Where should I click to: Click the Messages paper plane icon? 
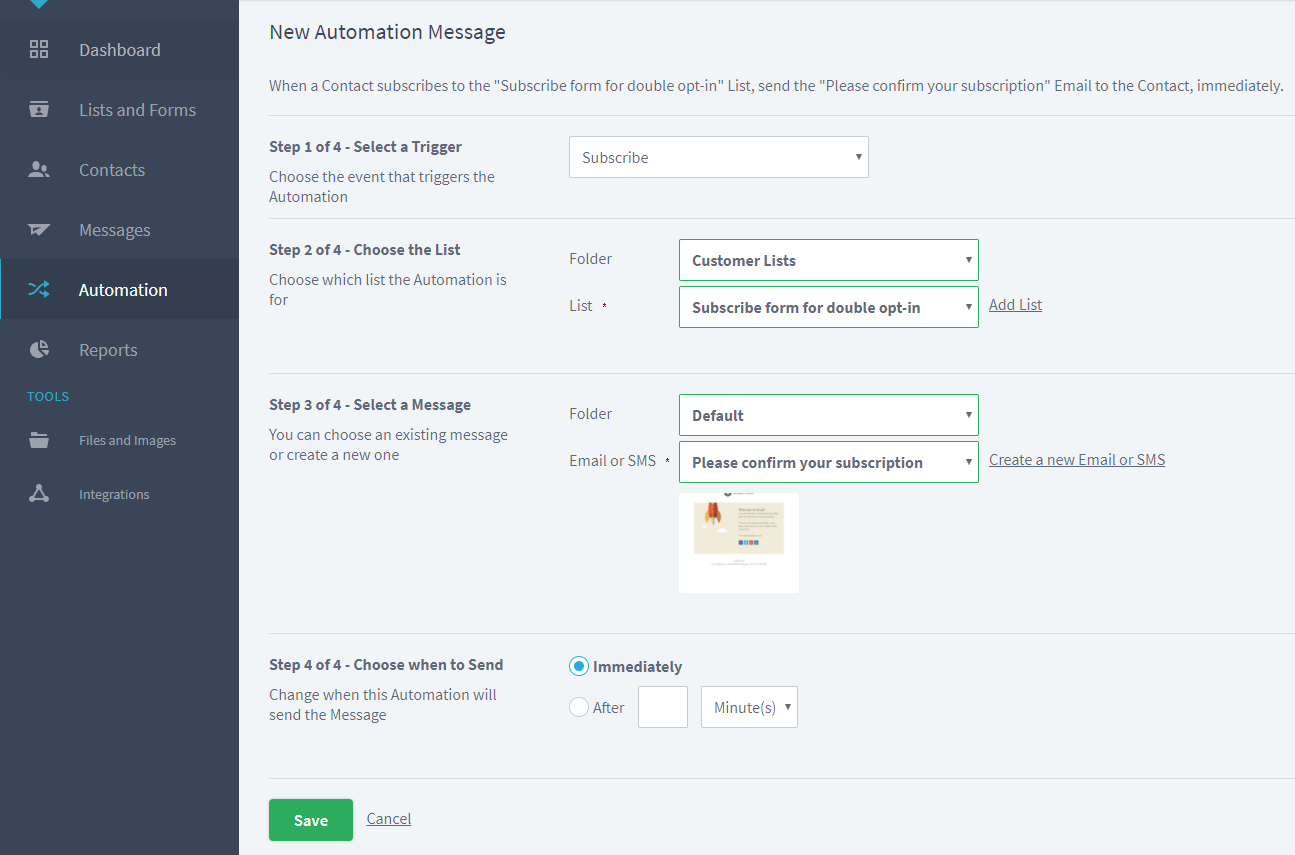pyautogui.click(x=38, y=229)
